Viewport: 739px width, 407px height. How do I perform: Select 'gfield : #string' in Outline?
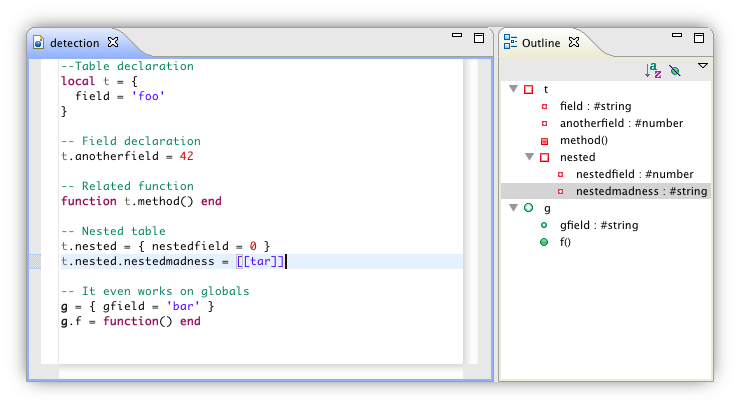coord(599,225)
